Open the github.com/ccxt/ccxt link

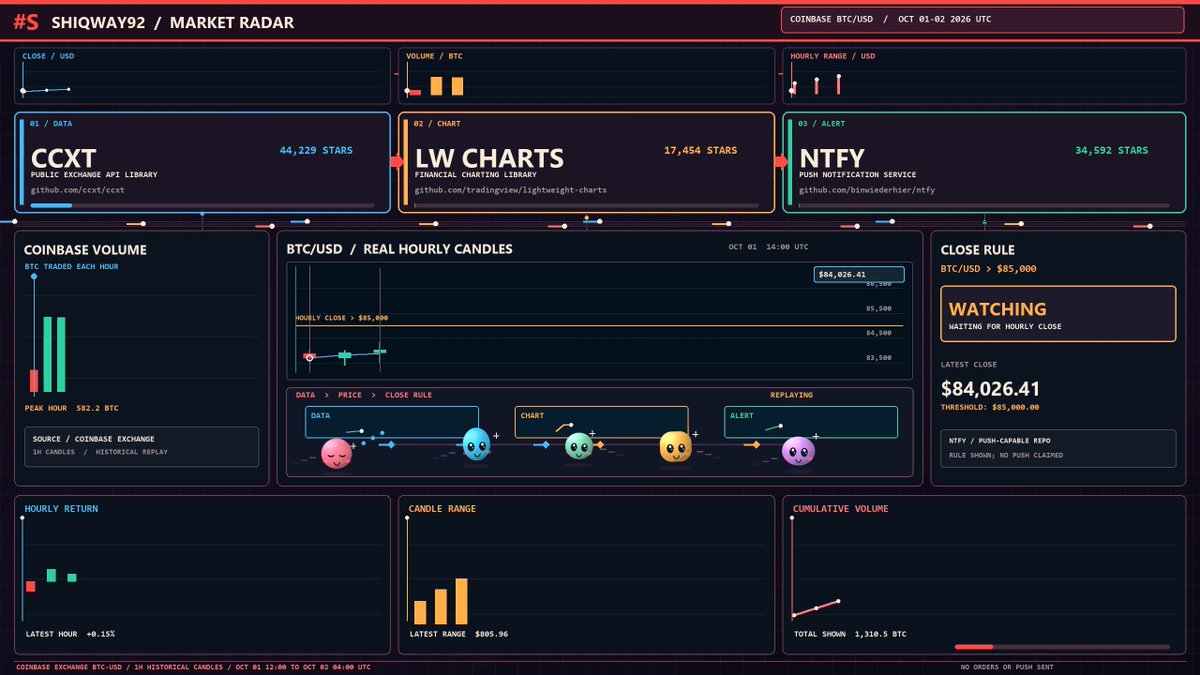77,189
